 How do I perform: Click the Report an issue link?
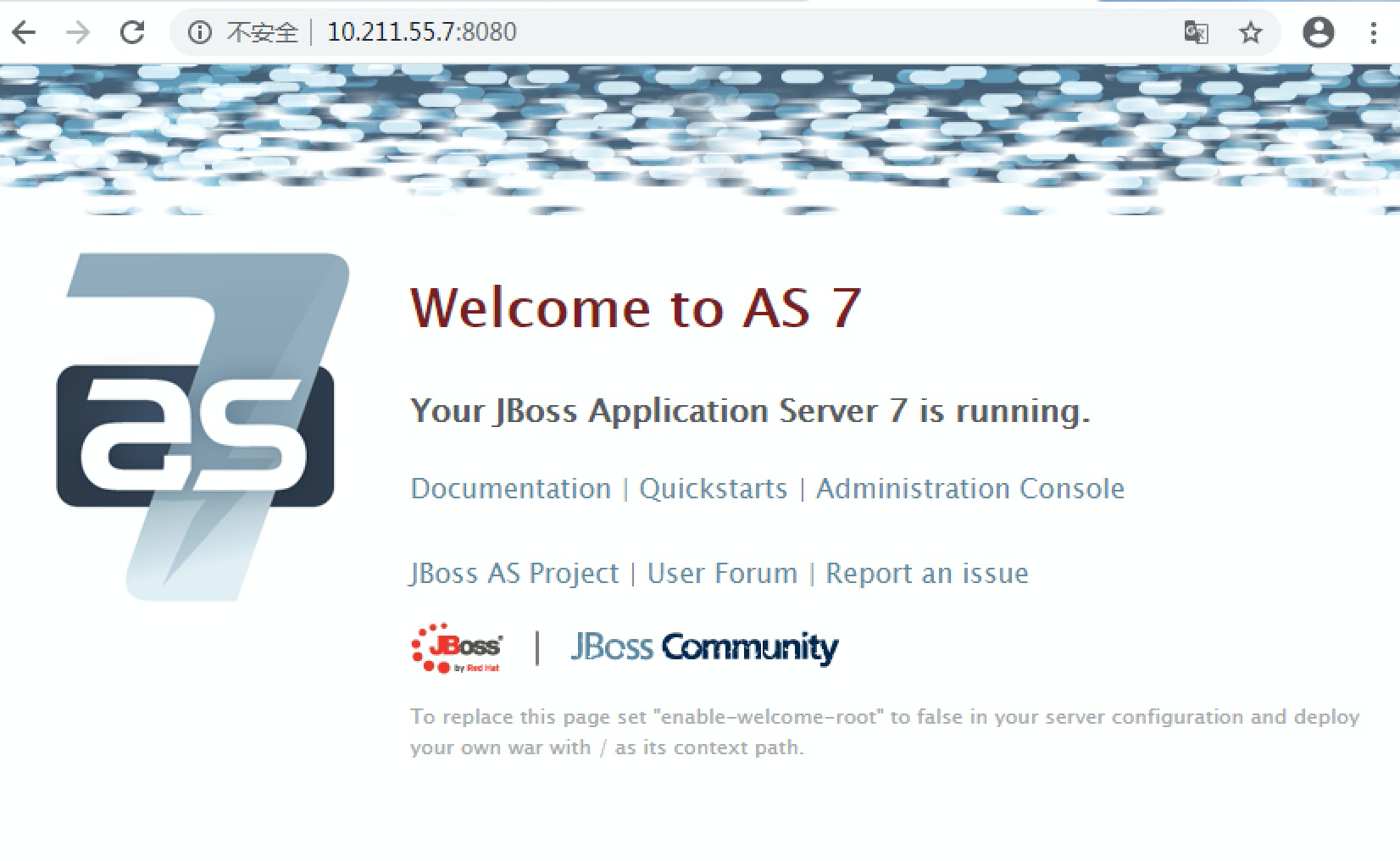coord(926,574)
